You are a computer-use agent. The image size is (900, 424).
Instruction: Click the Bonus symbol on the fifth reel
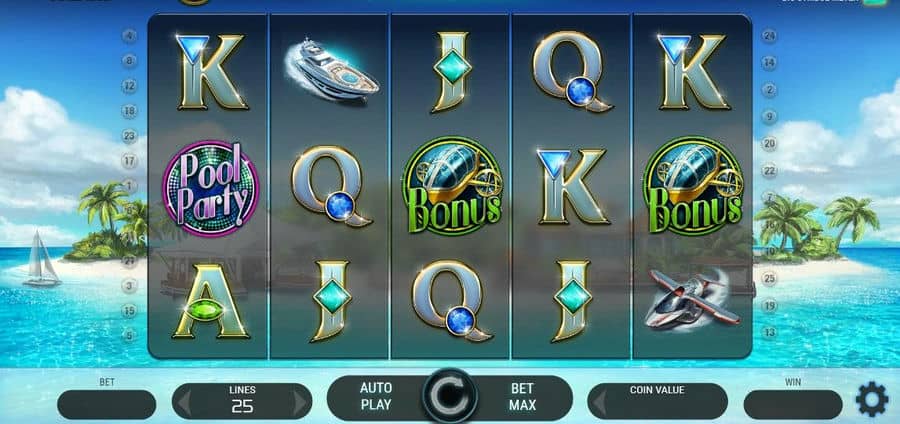[x=693, y=186]
